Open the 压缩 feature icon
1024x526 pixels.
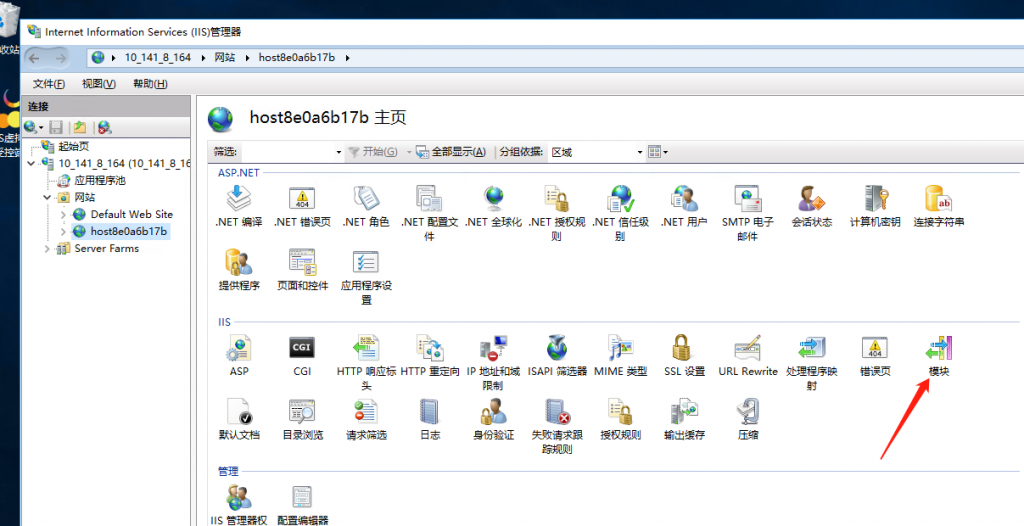748,419
